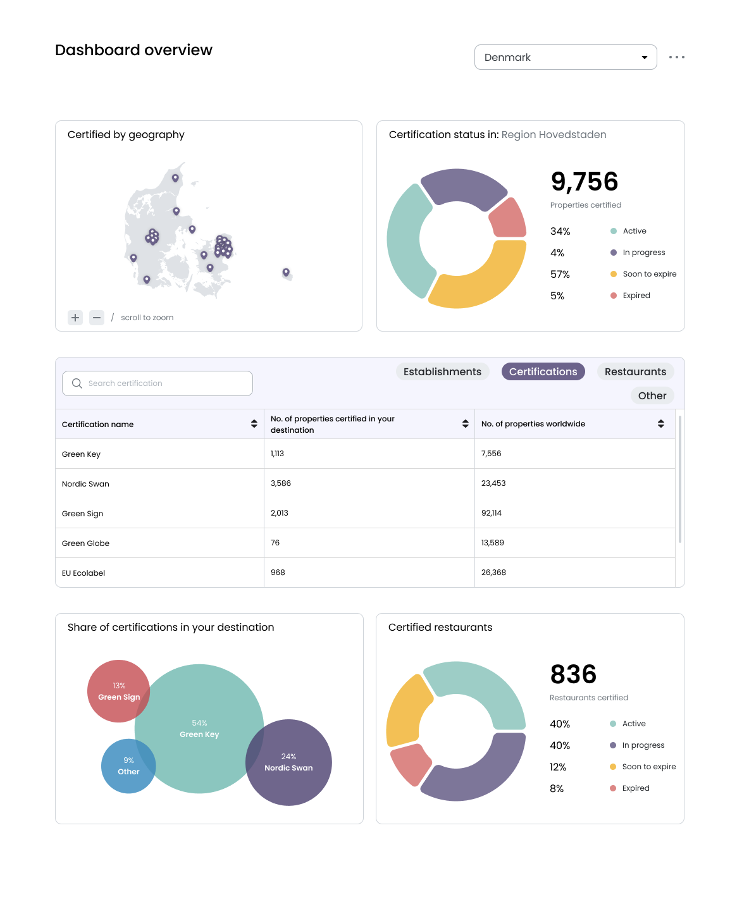Sort by Certification name column arrows
Viewport: 732px width, 920px height.
click(254, 424)
